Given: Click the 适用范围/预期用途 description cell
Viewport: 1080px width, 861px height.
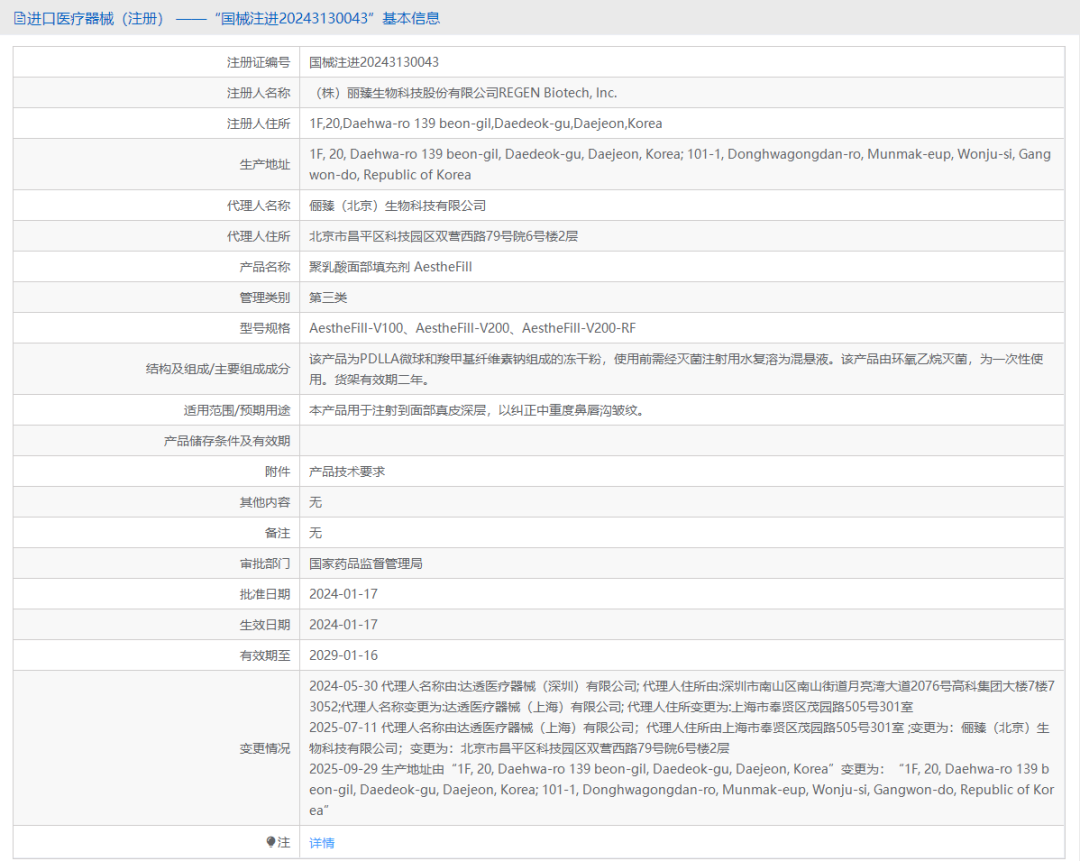Looking at the screenshot, I should tap(480, 409).
